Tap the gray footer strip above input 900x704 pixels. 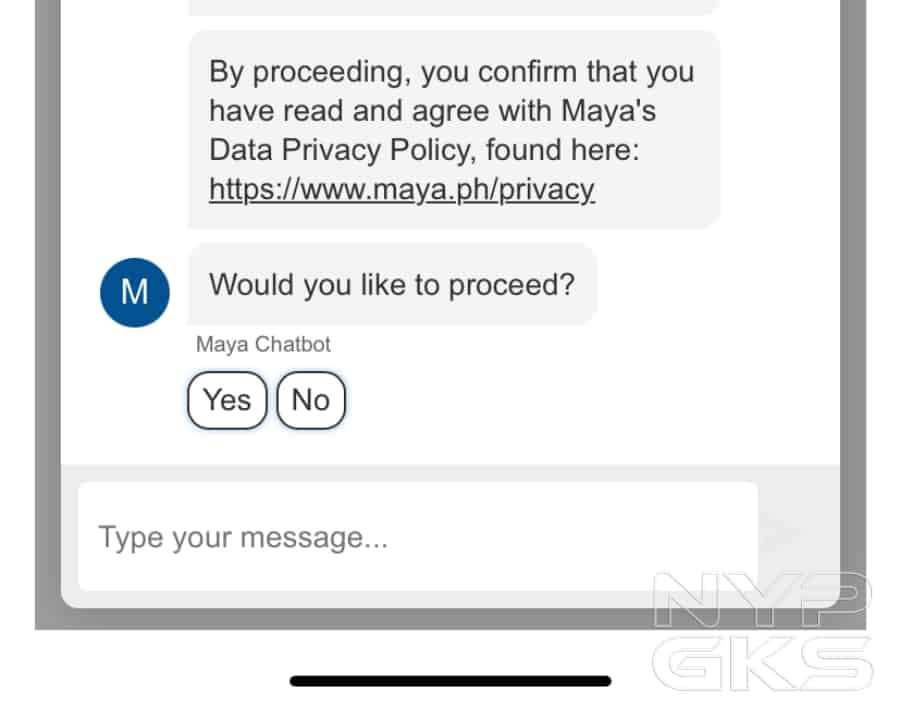coord(450,473)
